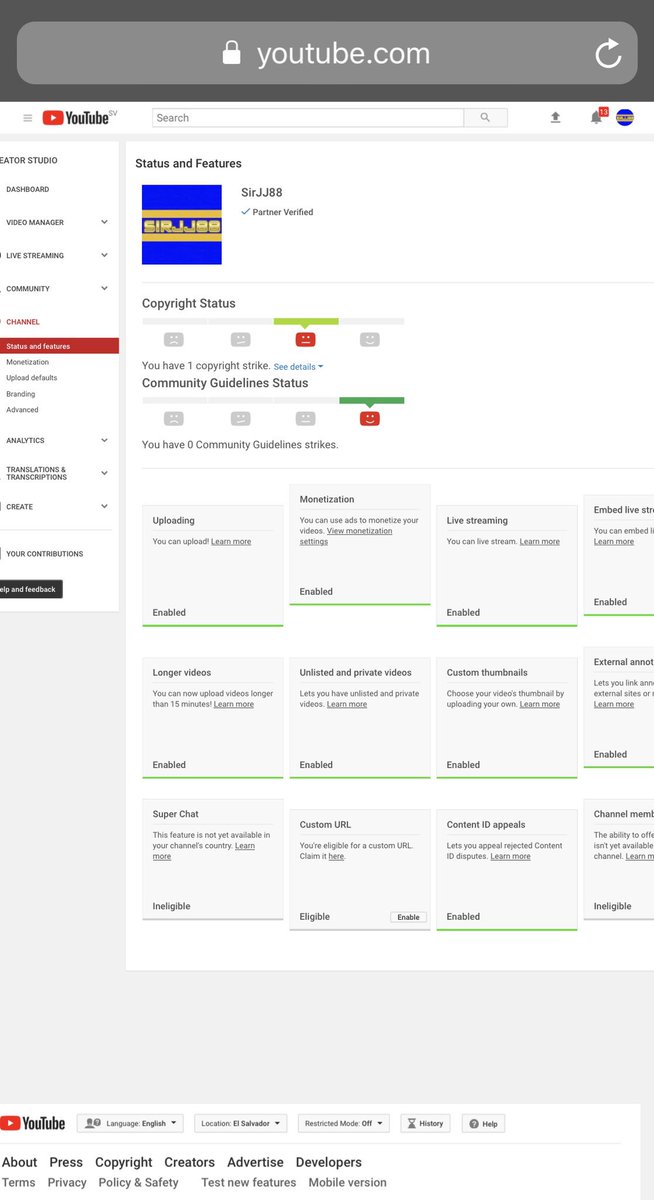This screenshot has height=1200, width=654.
Task: Click the History hourglass button
Action: (425, 1123)
